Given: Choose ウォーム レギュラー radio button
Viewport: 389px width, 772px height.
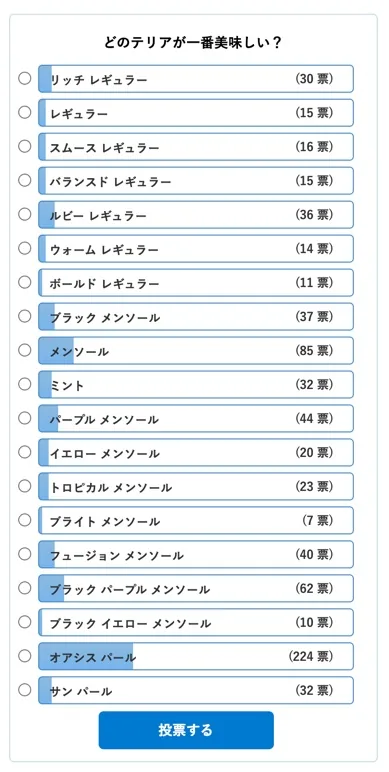Looking at the screenshot, I should click(x=25, y=248).
